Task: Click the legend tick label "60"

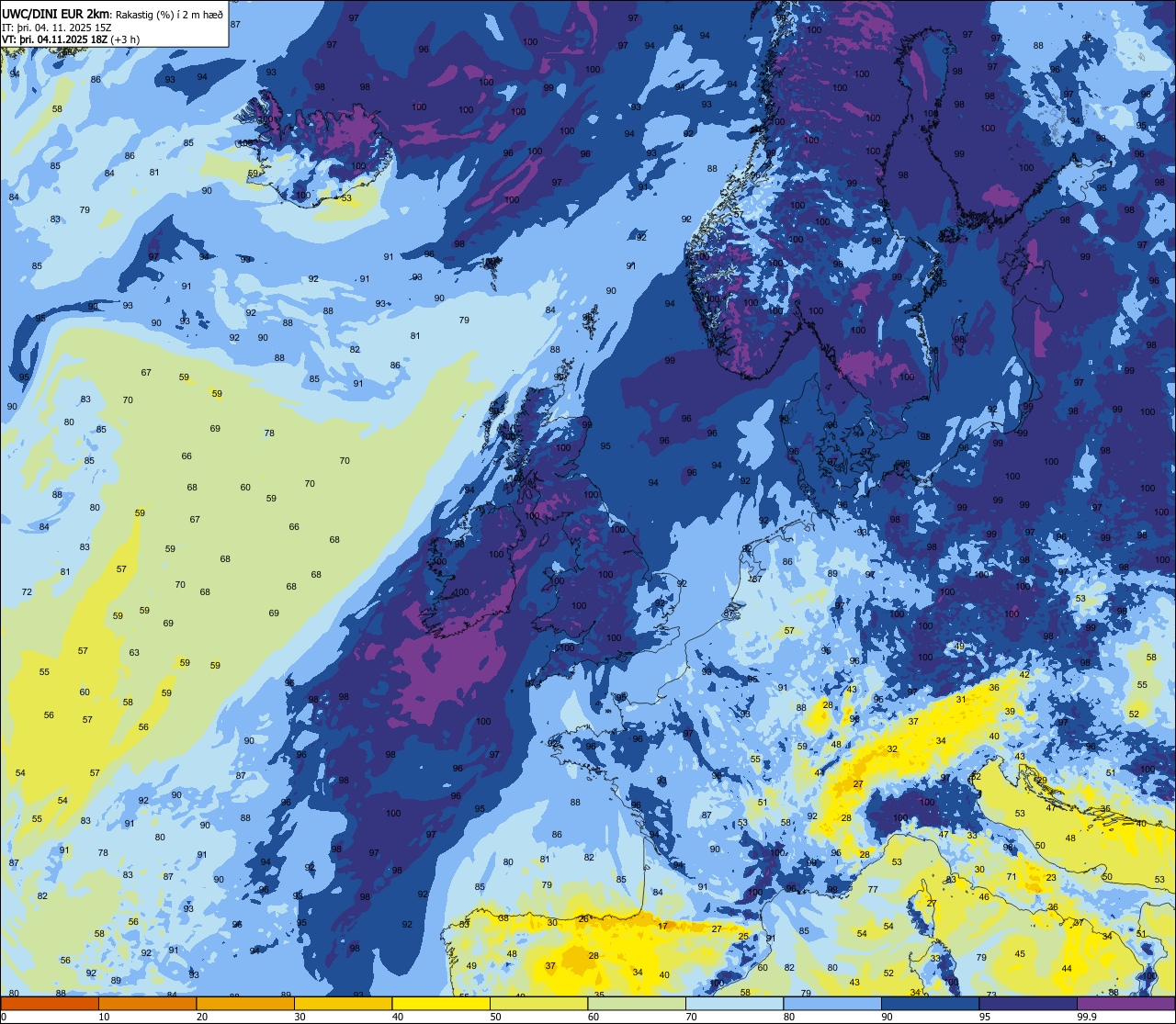Action: click(x=594, y=1017)
